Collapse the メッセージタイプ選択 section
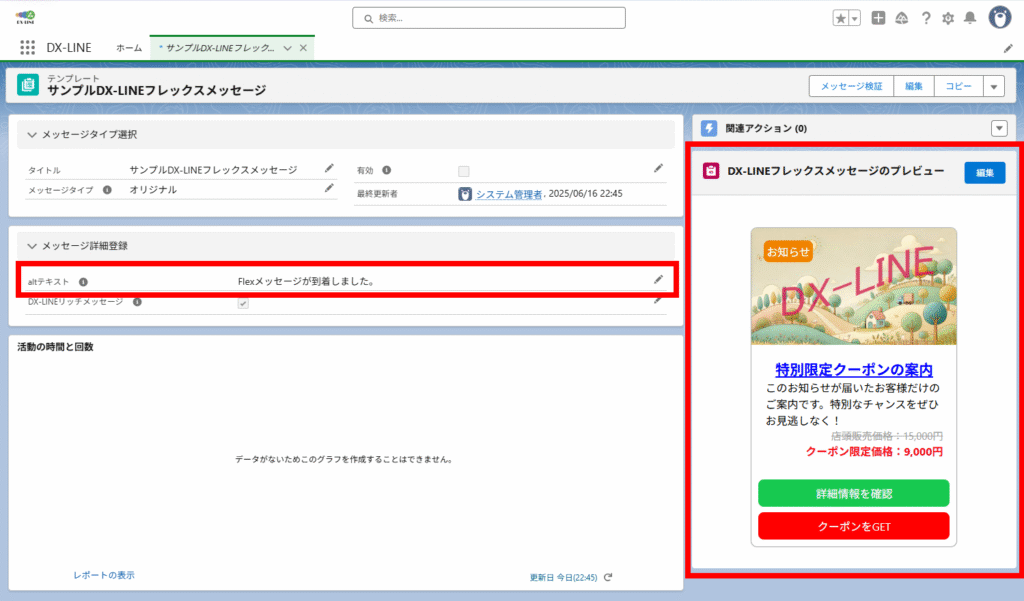 point(32,134)
